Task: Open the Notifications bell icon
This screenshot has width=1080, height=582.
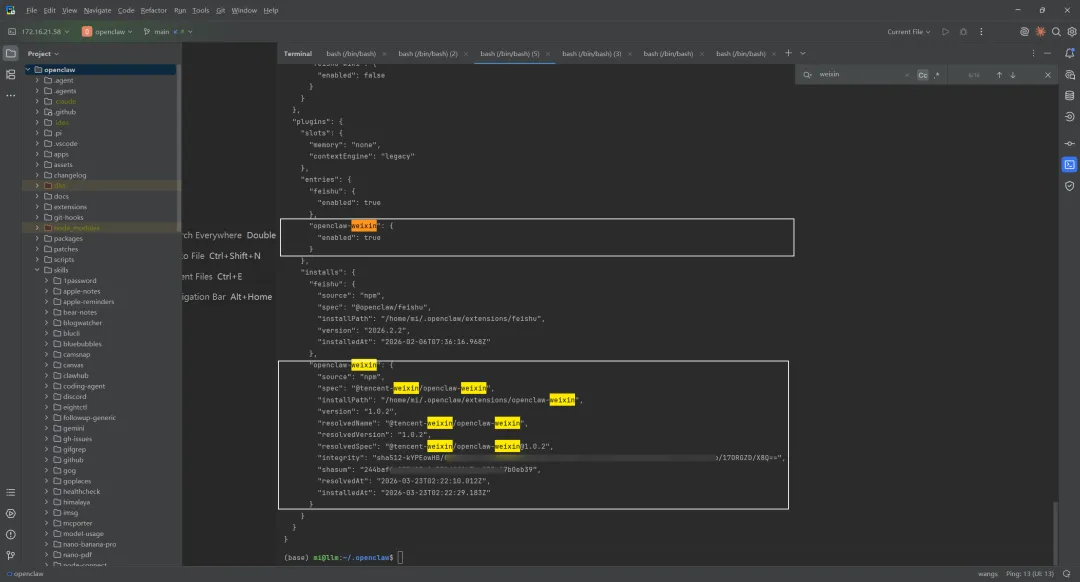Action: 1069,53
